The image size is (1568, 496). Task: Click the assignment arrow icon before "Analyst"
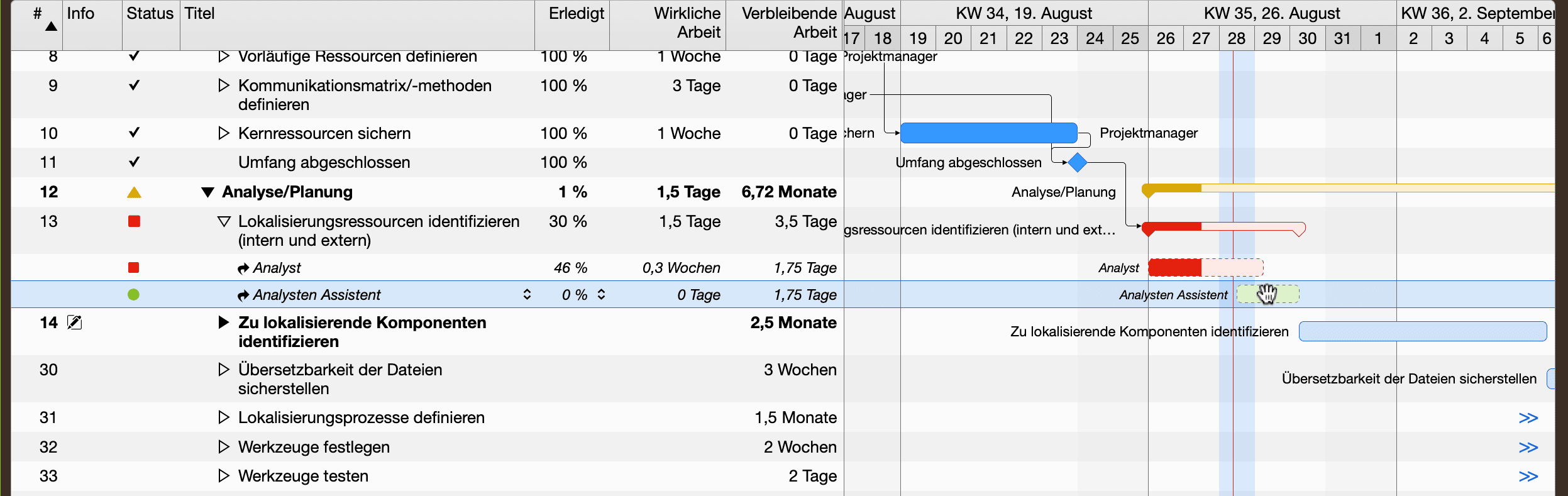(244, 267)
